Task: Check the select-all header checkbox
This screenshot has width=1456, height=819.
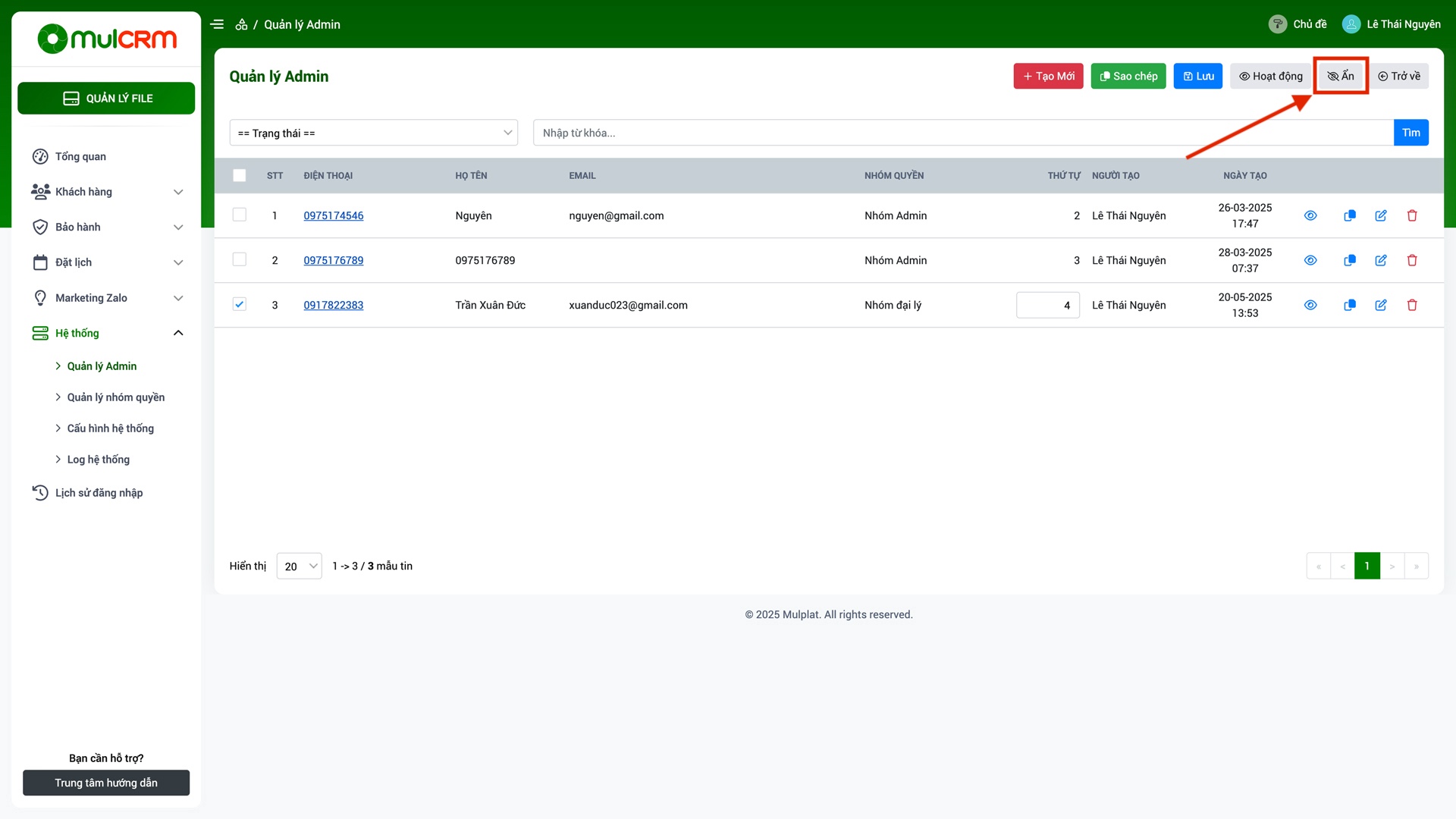Action: click(240, 175)
